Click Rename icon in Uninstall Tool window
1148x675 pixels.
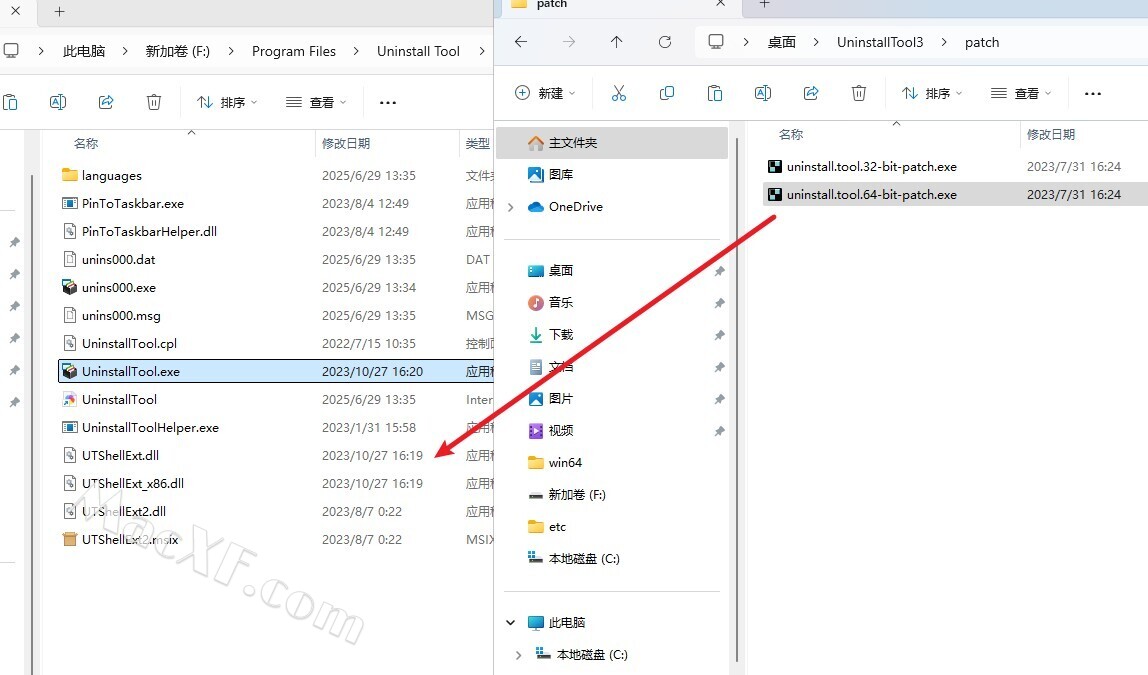tap(58, 102)
